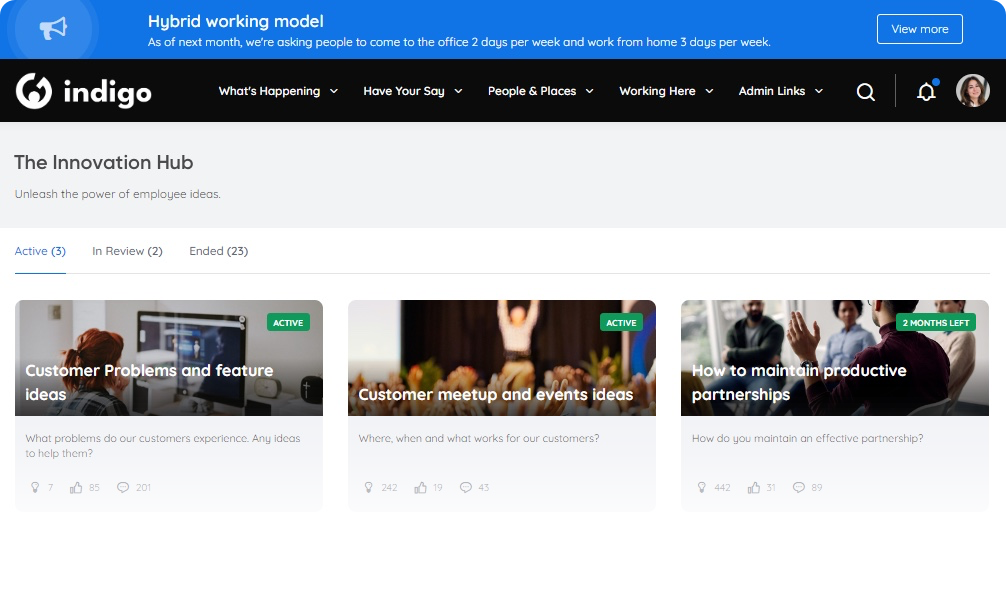Viewport: 1006px width, 605px height.
Task: Switch to the In Review tab
Action: pos(127,251)
